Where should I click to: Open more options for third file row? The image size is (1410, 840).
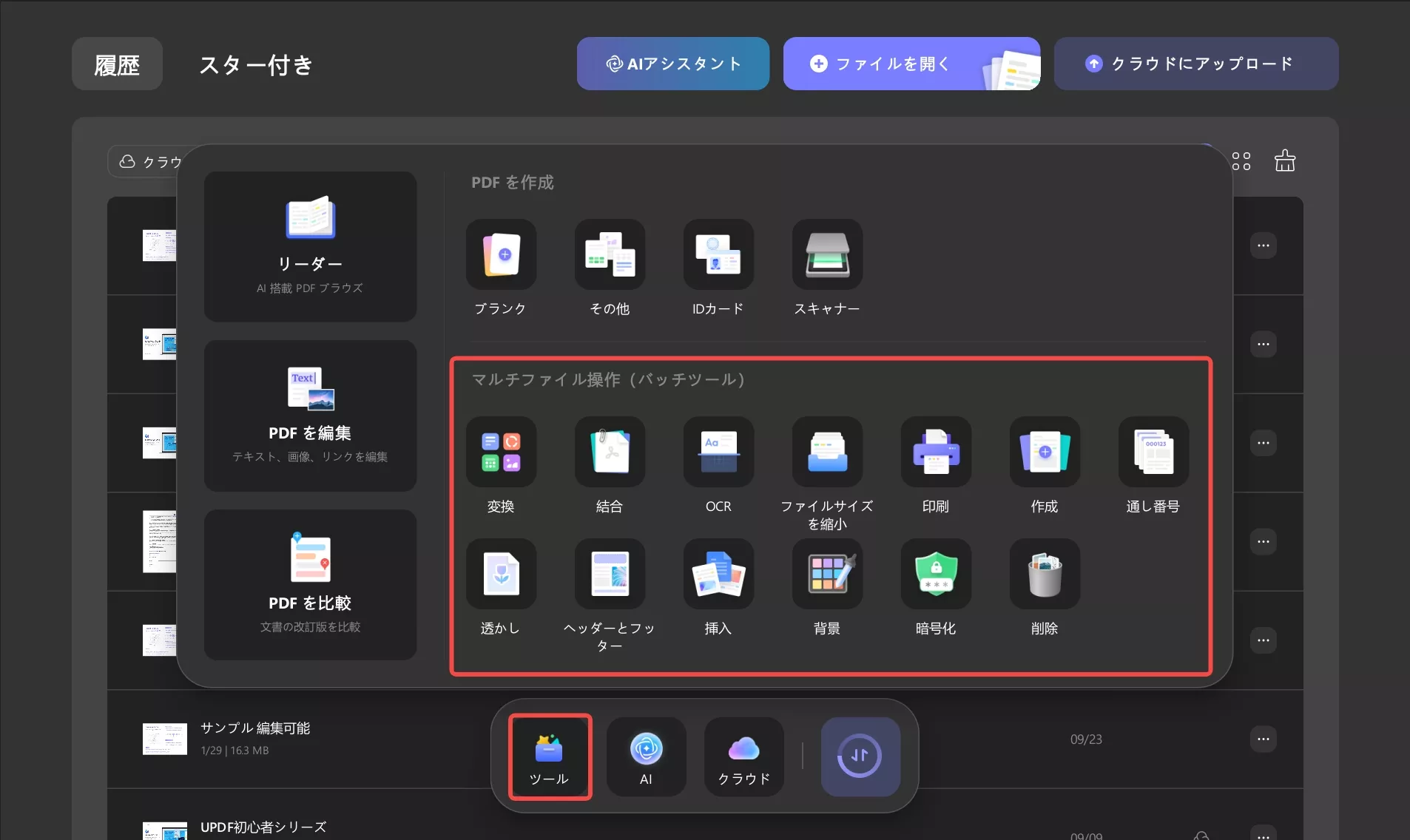click(1263, 443)
